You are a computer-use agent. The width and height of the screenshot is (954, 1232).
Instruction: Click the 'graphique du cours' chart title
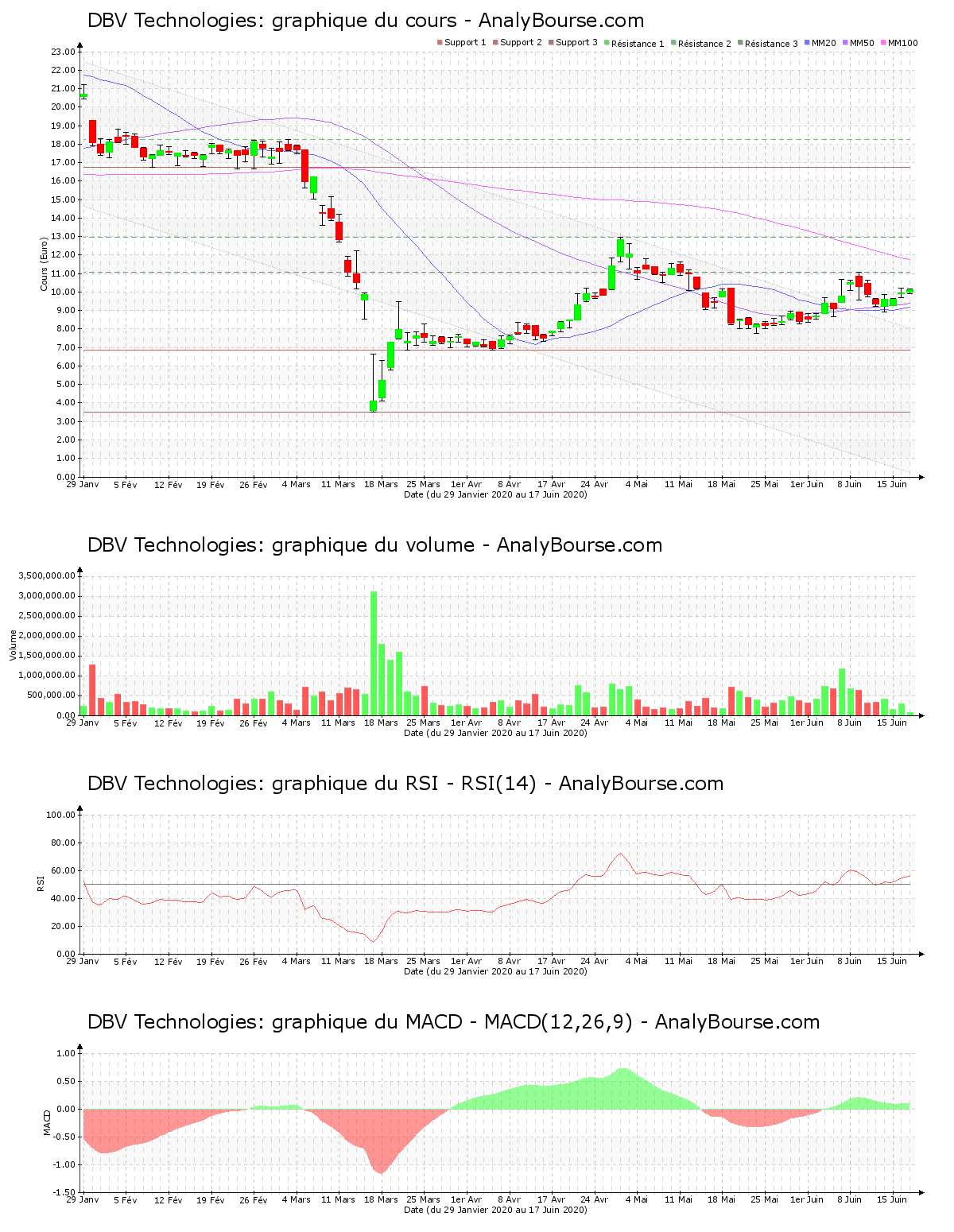pyautogui.click(x=364, y=21)
